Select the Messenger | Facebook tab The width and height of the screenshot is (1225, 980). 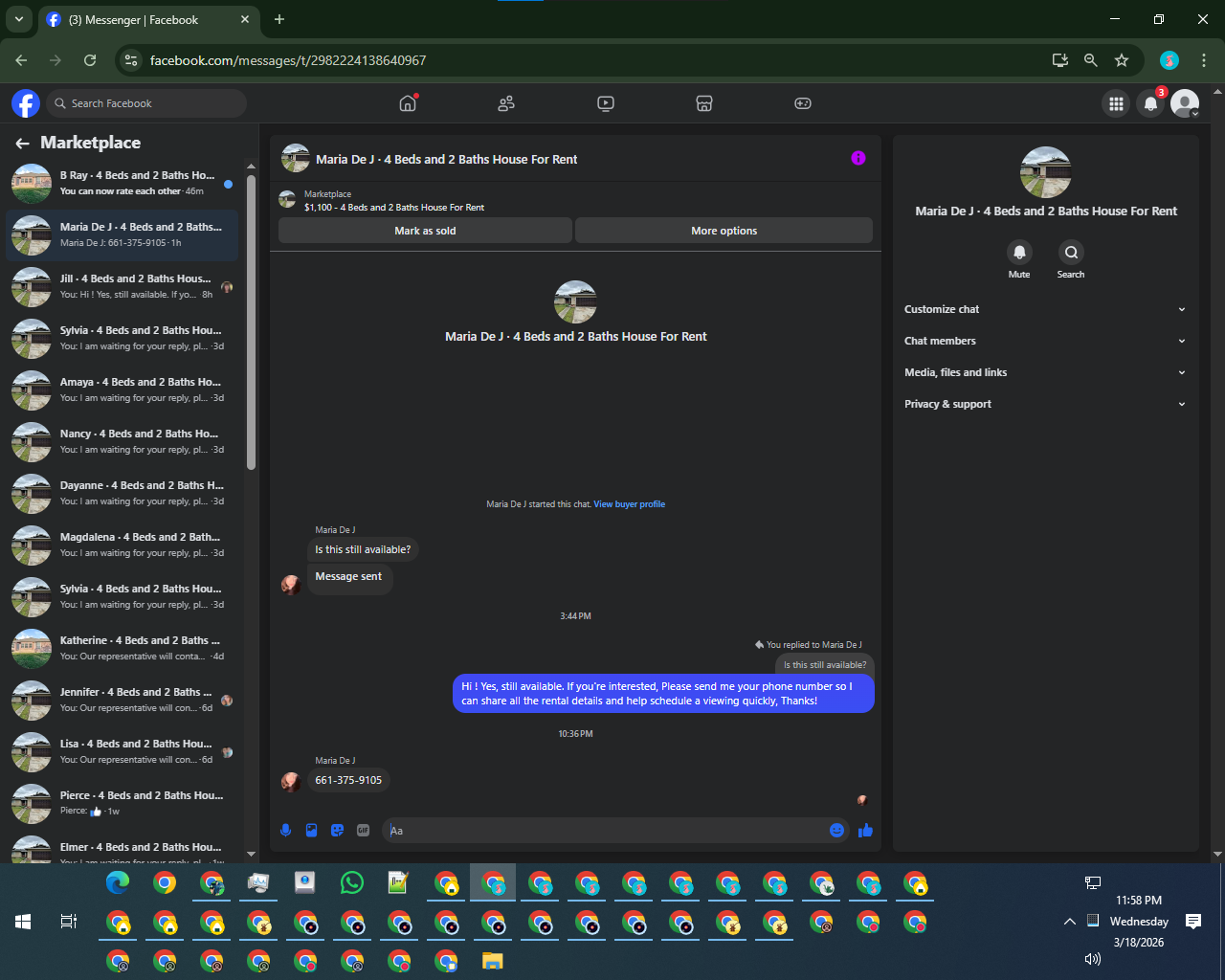tap(147, 20)
